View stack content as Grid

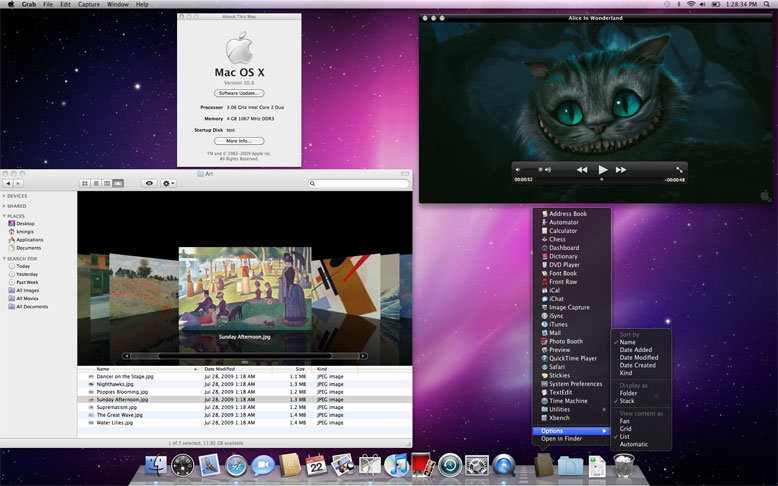625,429
